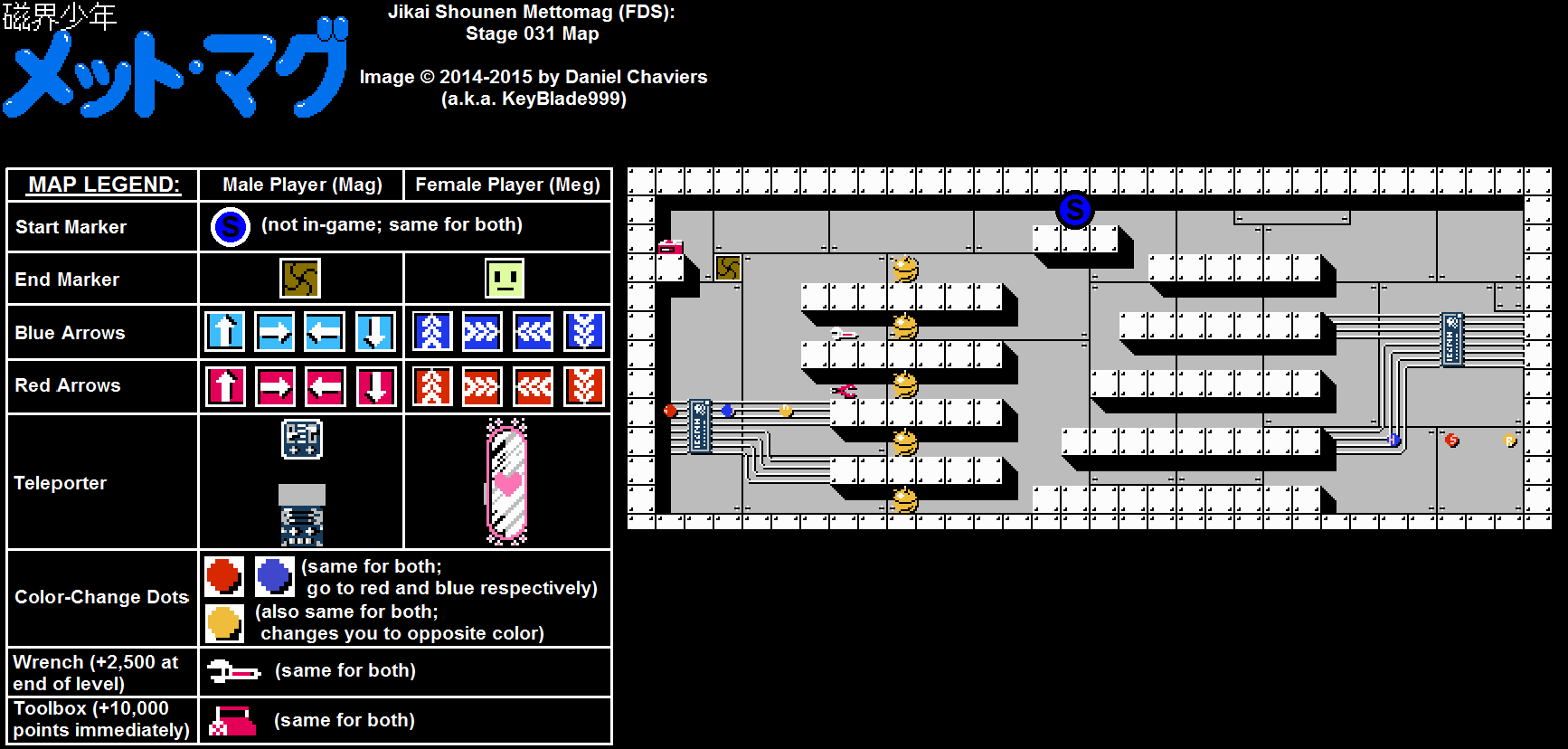Click the male red right arrow

[275, 386]
